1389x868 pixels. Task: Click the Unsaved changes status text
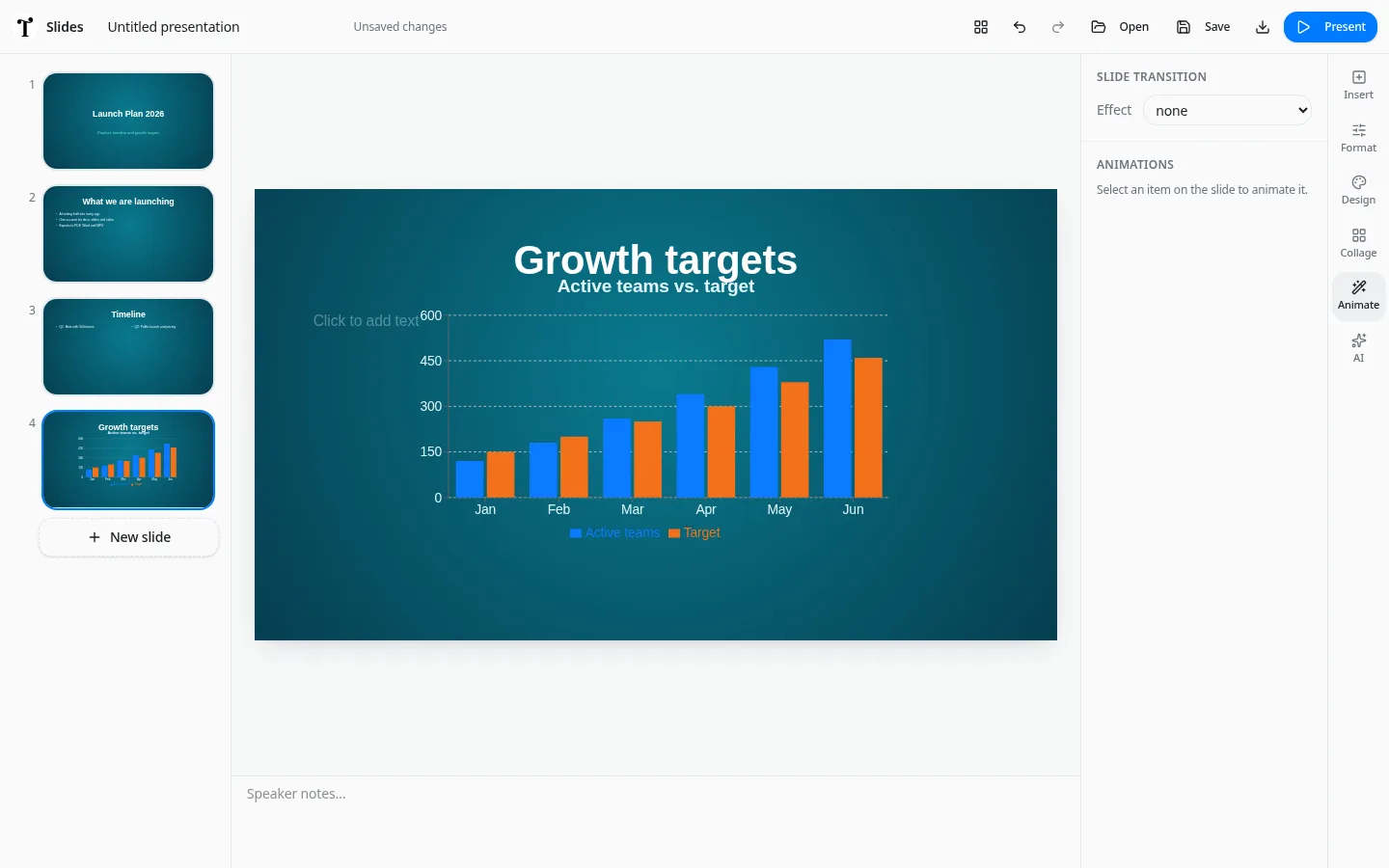point(400,27)
